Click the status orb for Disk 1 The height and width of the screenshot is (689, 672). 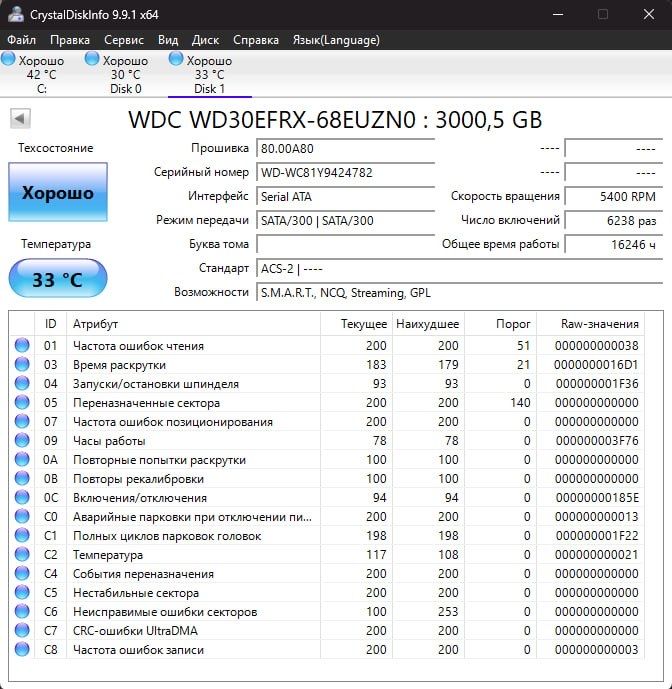(x=176, y=59)
